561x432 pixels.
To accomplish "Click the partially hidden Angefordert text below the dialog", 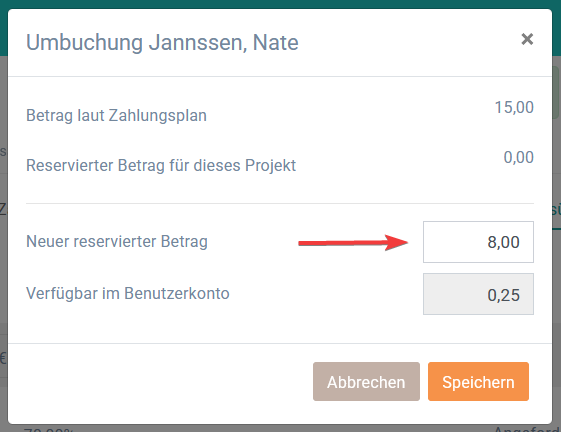I will 526,429.
